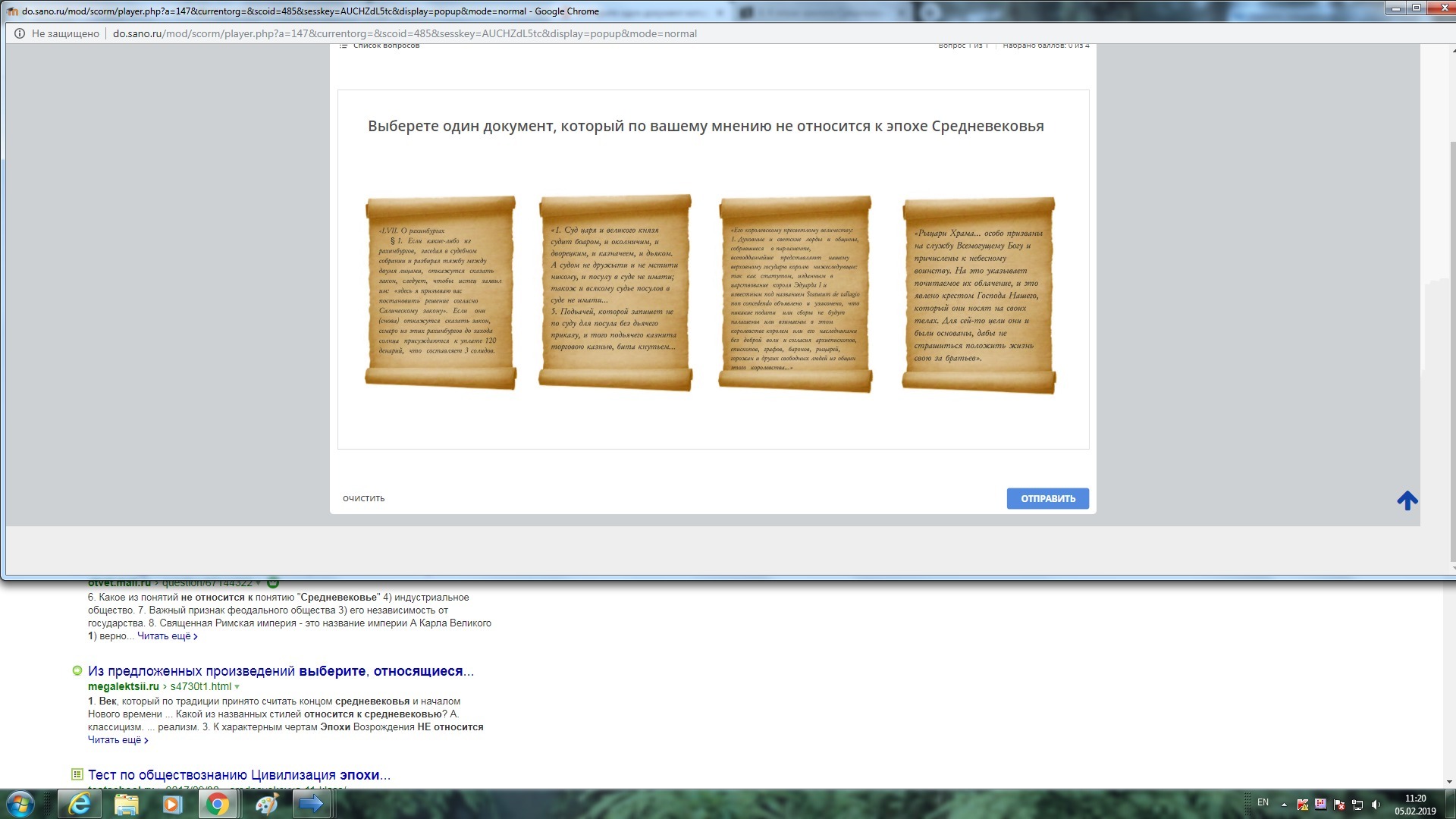The image size is (1456, 819).
Task: Switch to Google Chrome on taskbar
Action: 218,804
